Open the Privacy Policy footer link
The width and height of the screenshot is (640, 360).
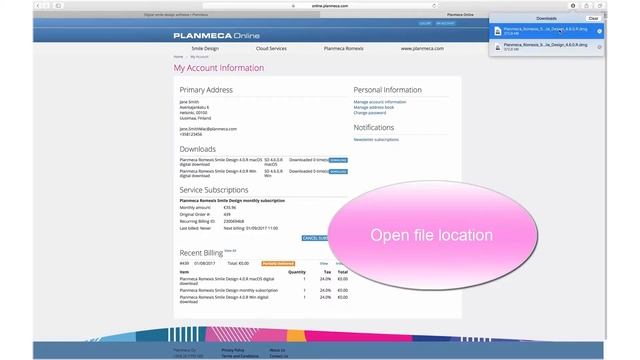233,350
